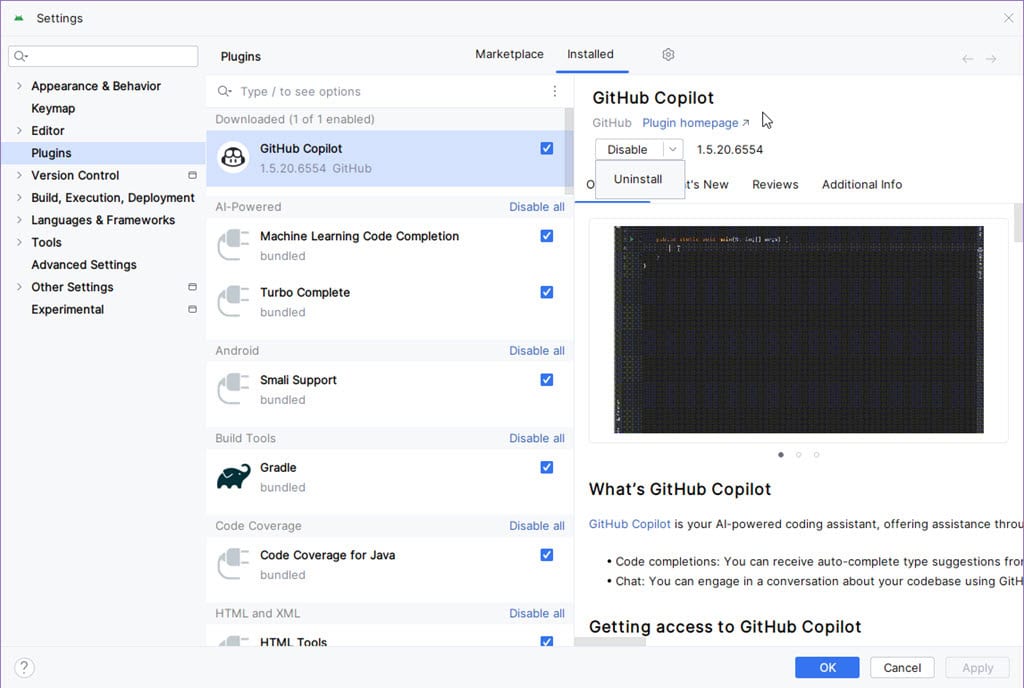Select Experimental in the settings tree
This screenshot has width=1024, height=688.
[x=67, y=309]
